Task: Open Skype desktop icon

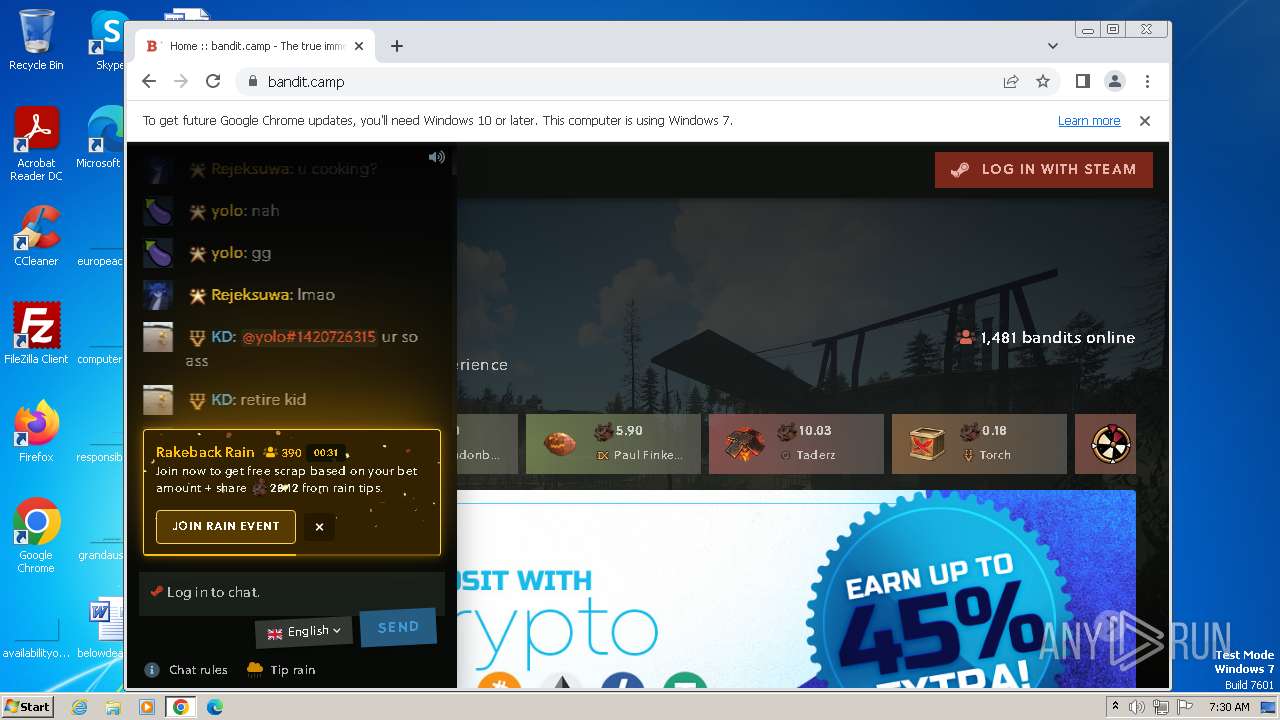Action: tap(108, 40)
